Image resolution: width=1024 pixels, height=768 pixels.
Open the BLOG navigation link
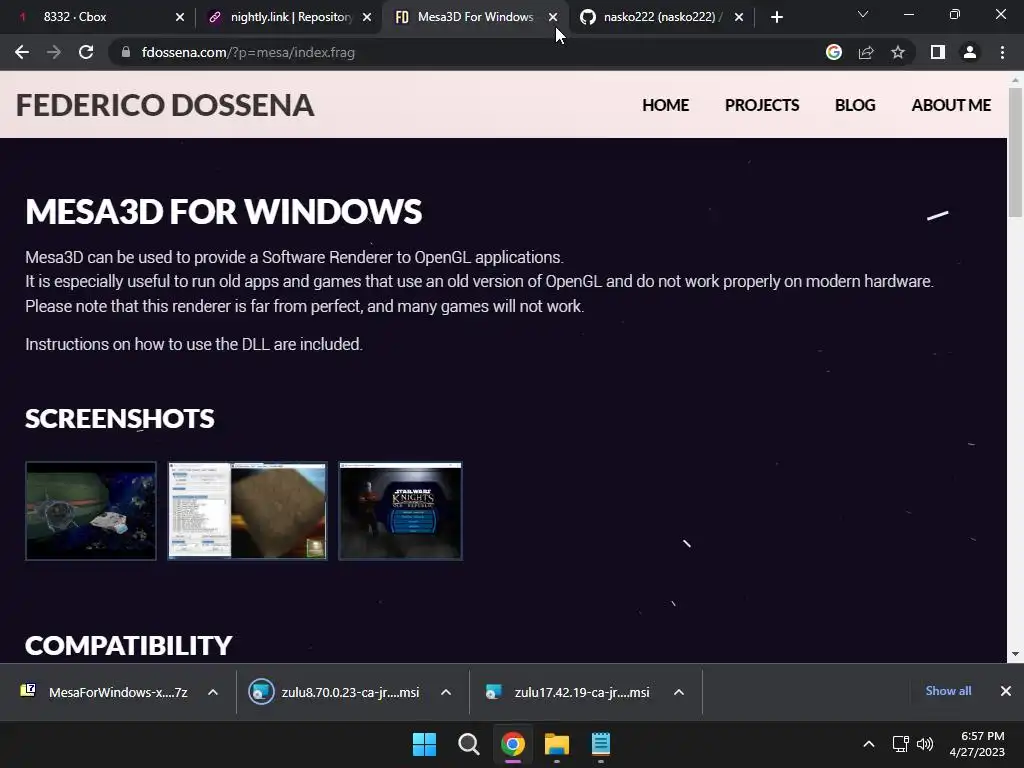[x=855, y=105]
